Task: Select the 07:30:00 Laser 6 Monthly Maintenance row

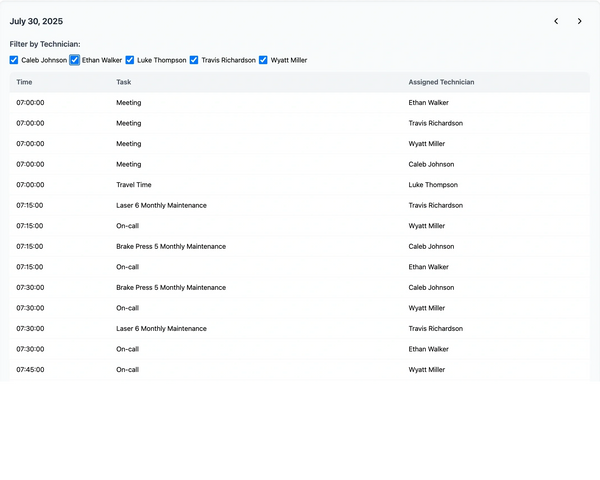Action: [161, 329]
